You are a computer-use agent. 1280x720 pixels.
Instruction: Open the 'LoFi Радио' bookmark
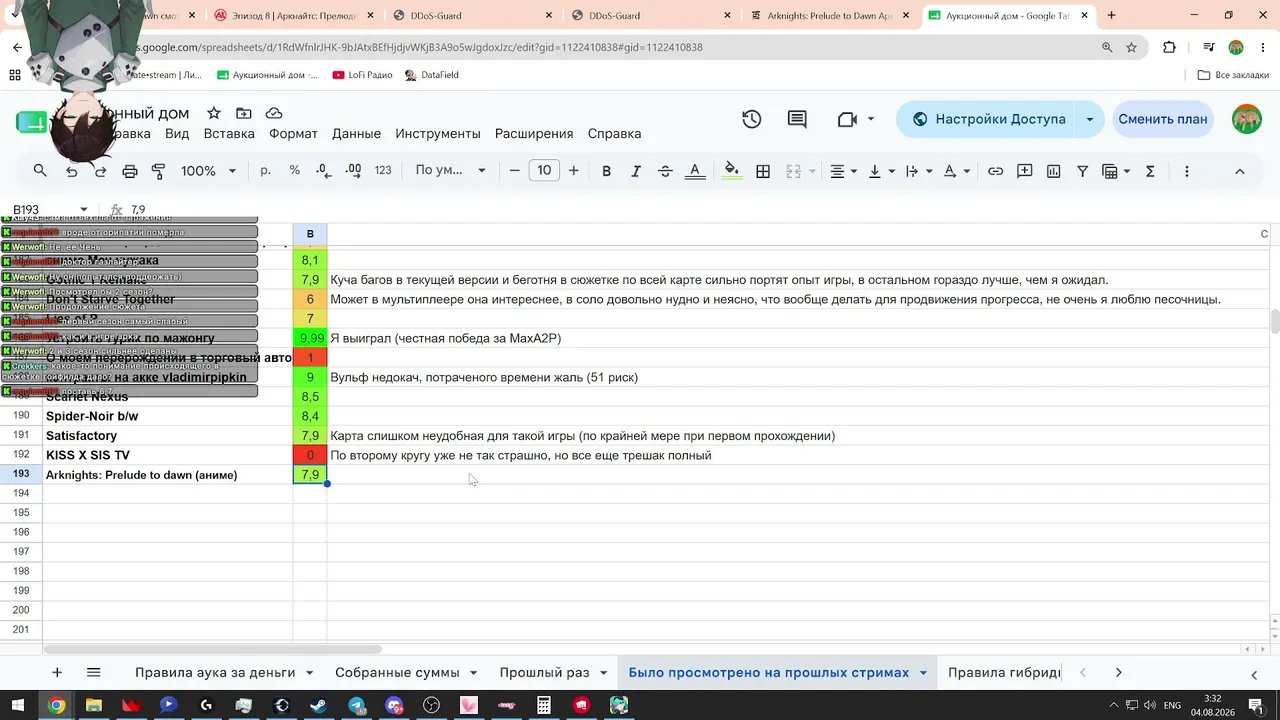(362, 75)
